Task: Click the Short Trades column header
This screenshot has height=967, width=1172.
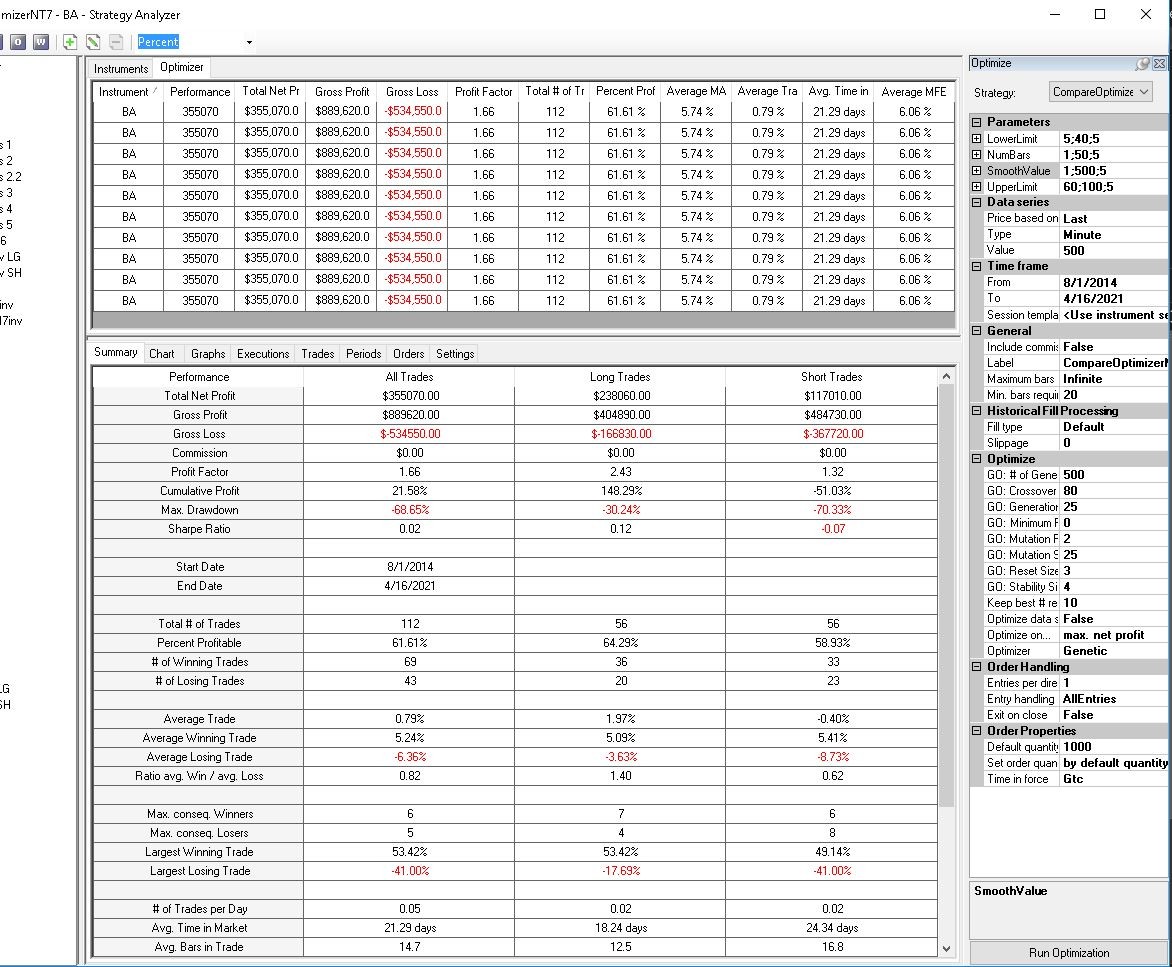Action: [x=831, y=377]
